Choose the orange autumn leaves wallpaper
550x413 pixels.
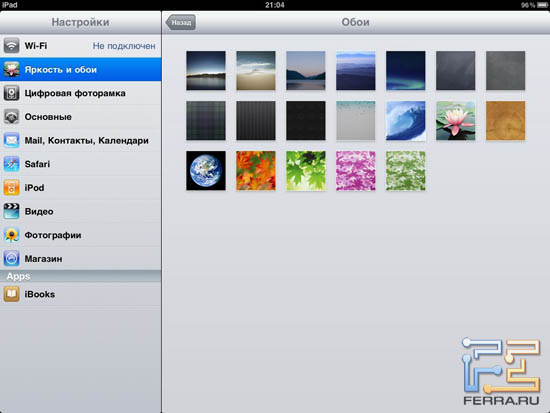click(256, 171)
